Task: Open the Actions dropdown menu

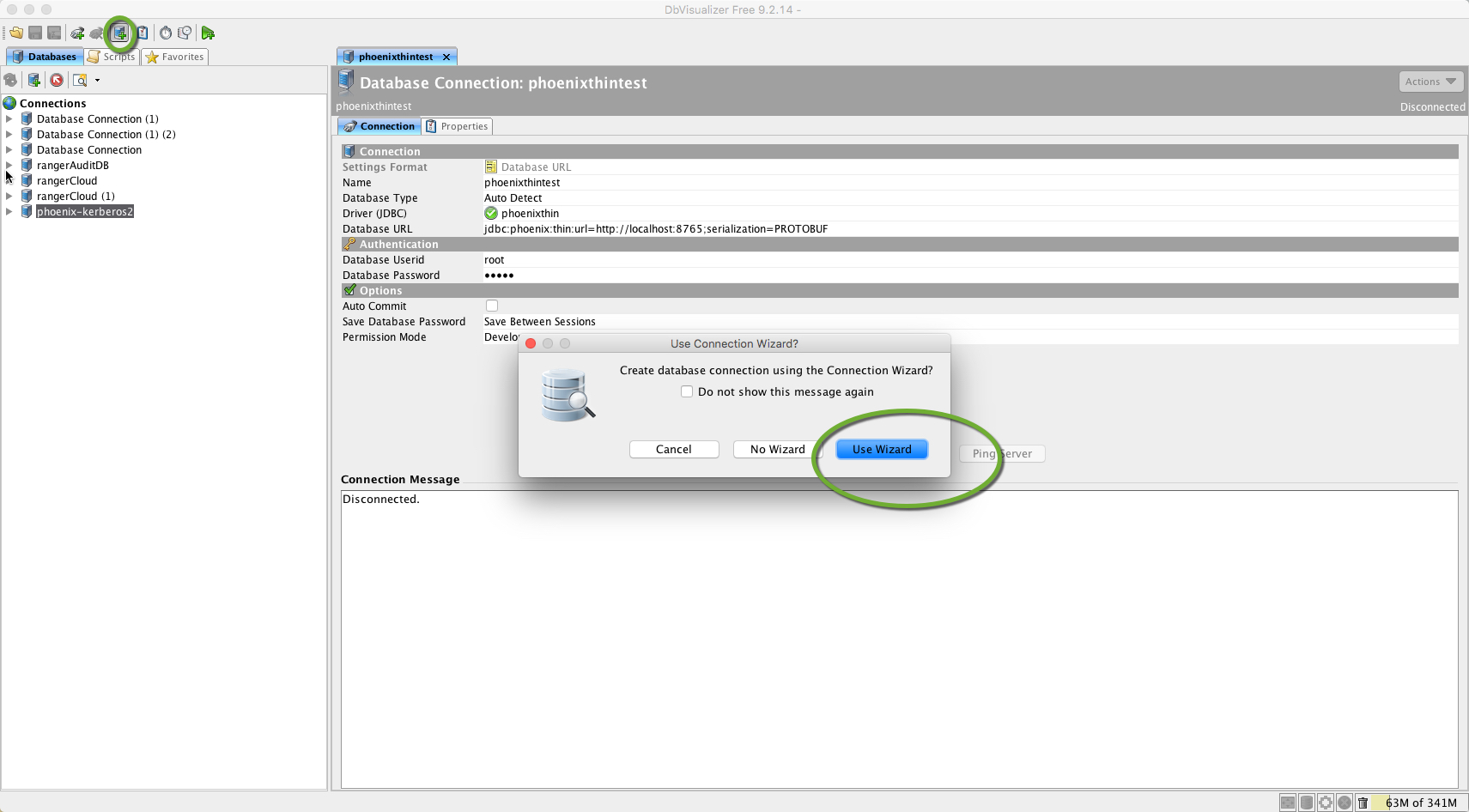Action: [1430, 81]
